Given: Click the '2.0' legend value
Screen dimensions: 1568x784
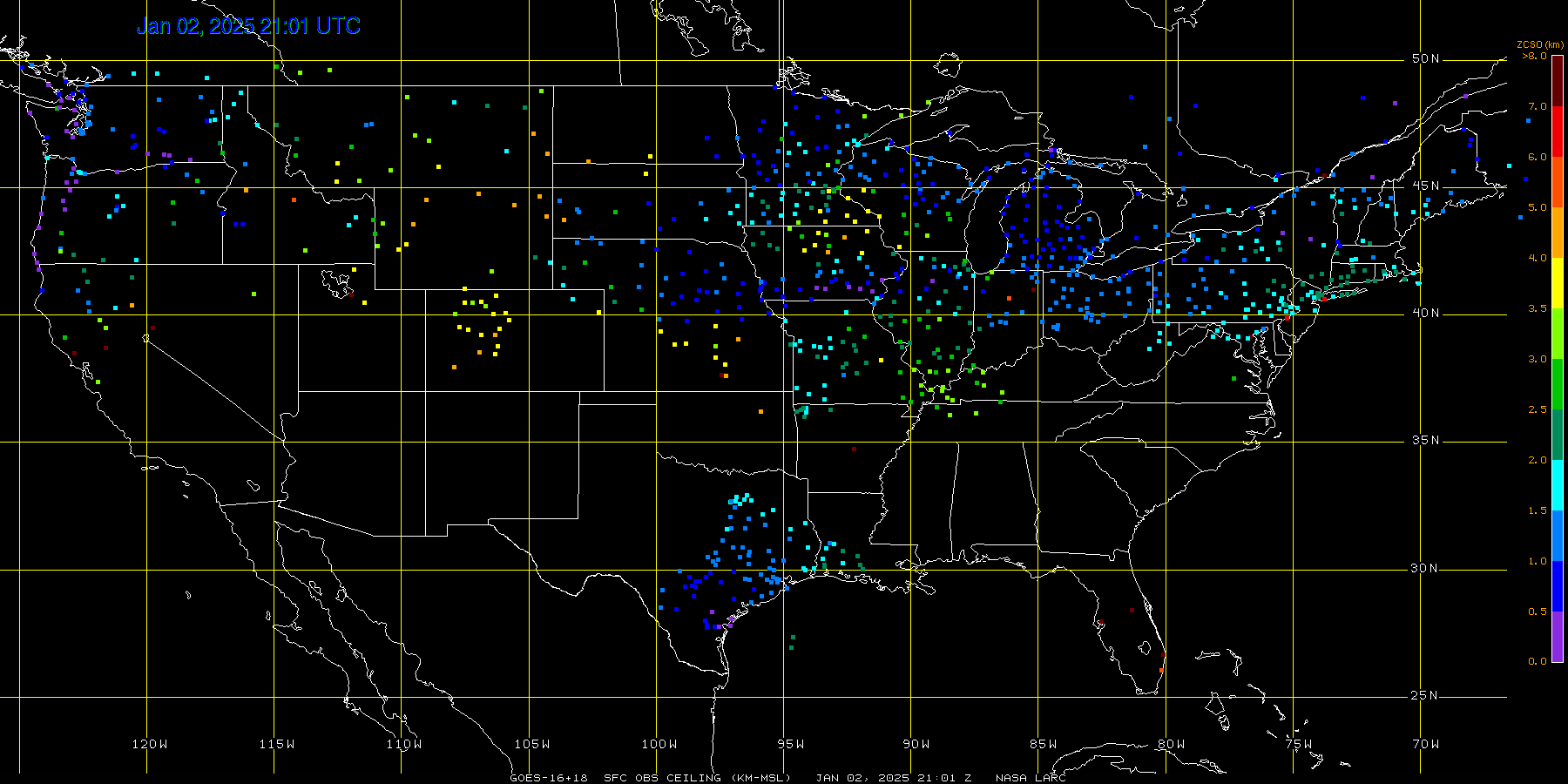Looking at the screenshot, I should (1538, 460).
